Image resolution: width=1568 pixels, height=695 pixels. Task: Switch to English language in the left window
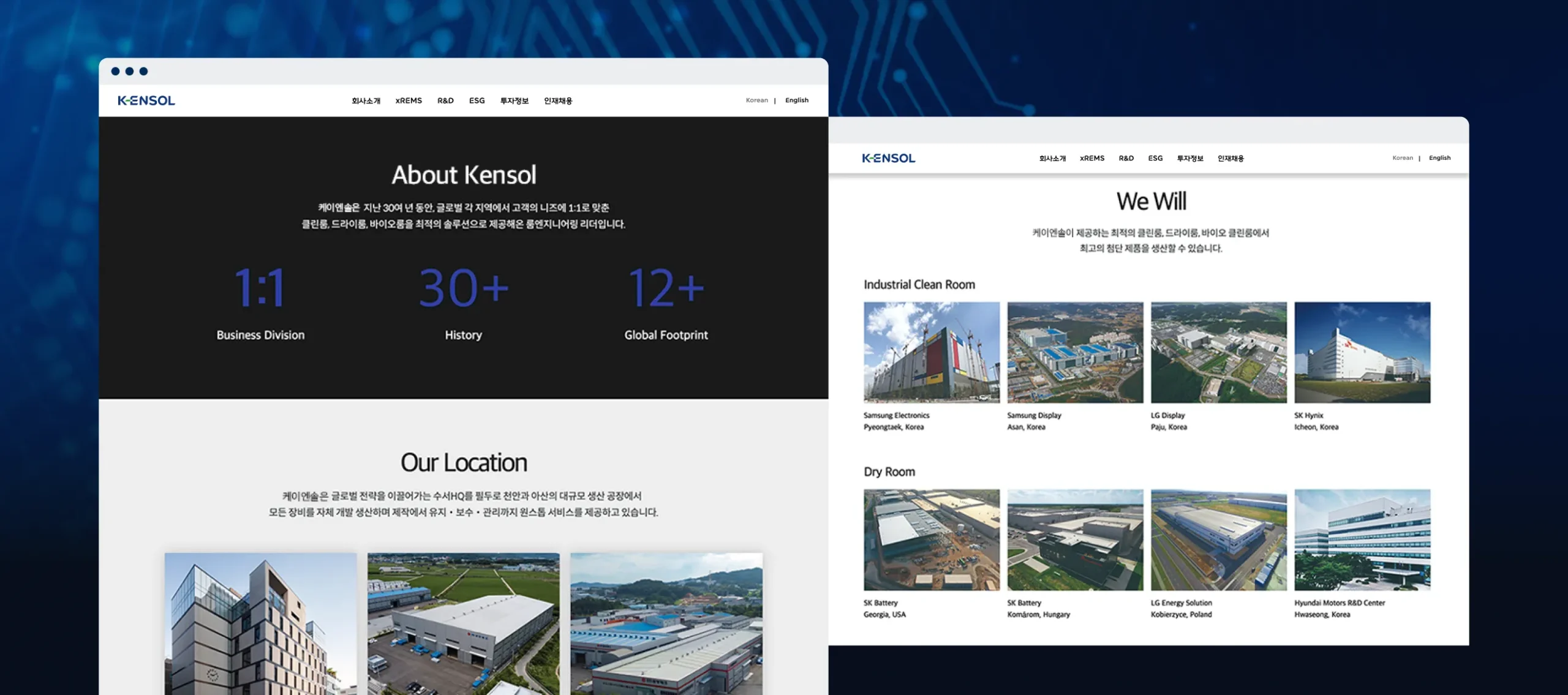tap(796, 100)
